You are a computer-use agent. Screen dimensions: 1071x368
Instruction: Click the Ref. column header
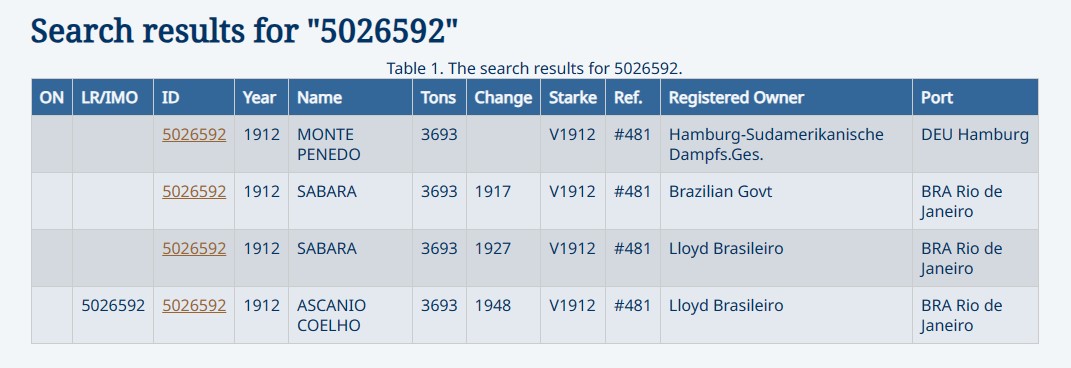(632, 98)
